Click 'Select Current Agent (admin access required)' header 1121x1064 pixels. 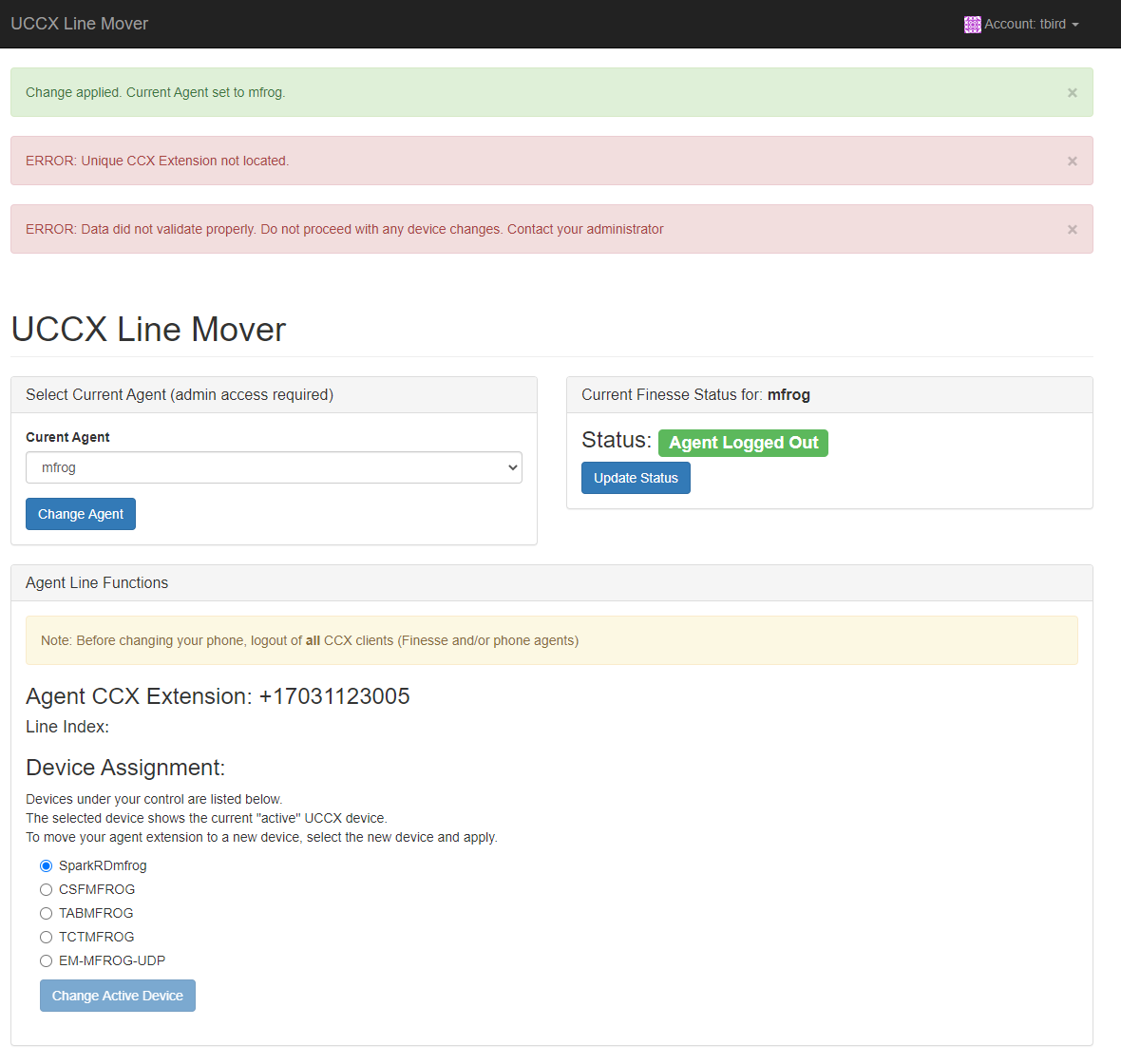274,394
